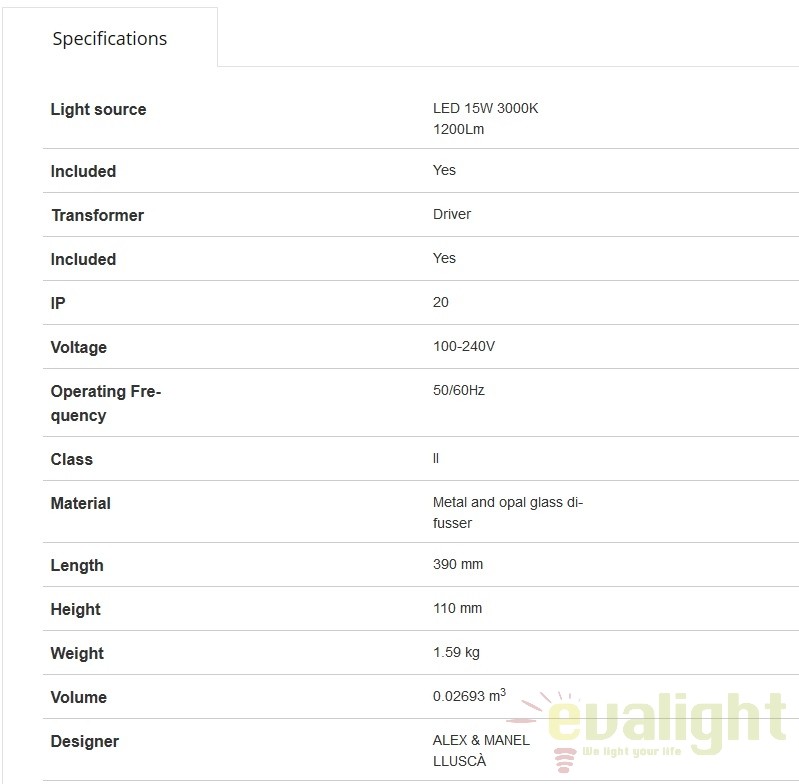Click the Height value 110 mm
This screenshot has width=799, height=784.
(x=457, y=608)
